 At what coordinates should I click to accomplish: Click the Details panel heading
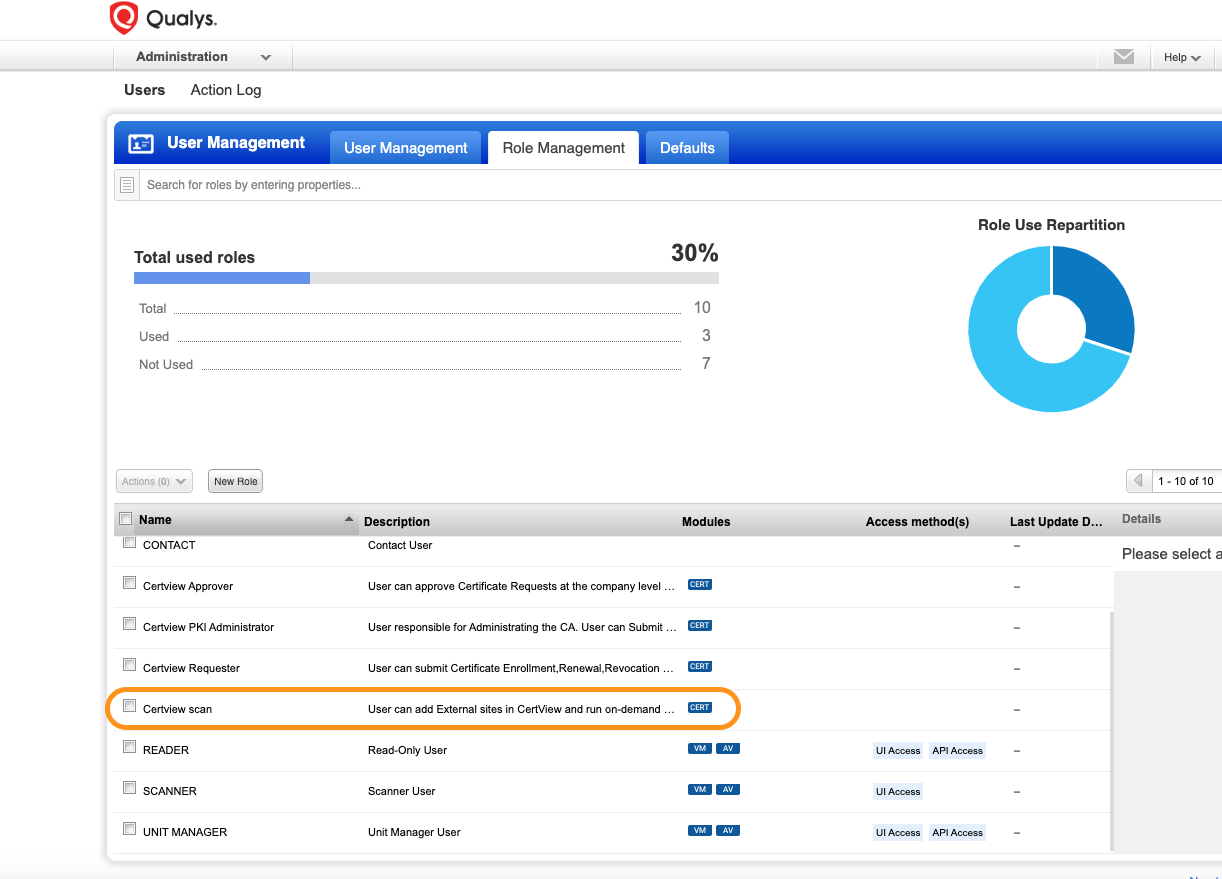pos(1141,519)
